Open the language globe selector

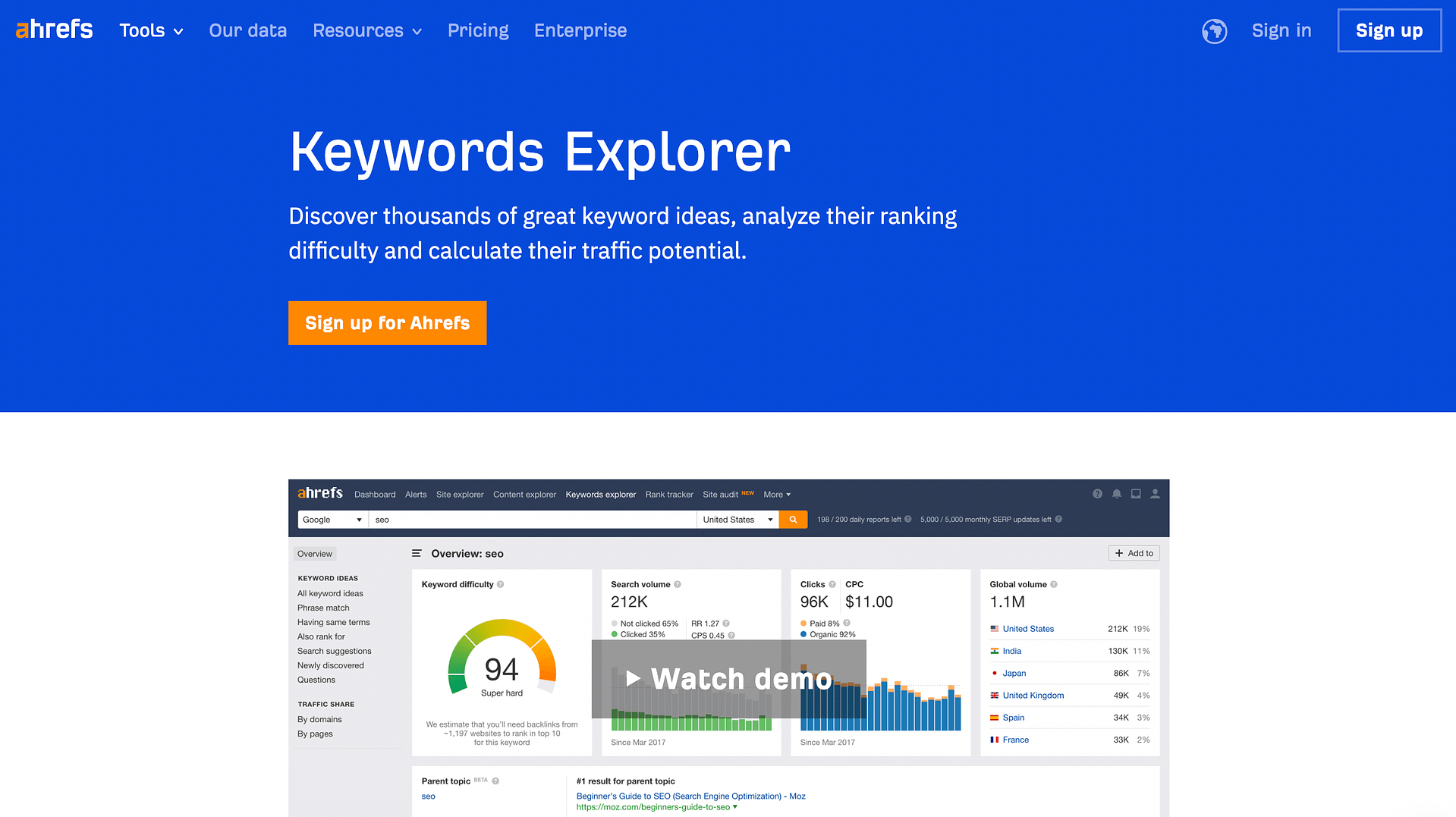1214,31
